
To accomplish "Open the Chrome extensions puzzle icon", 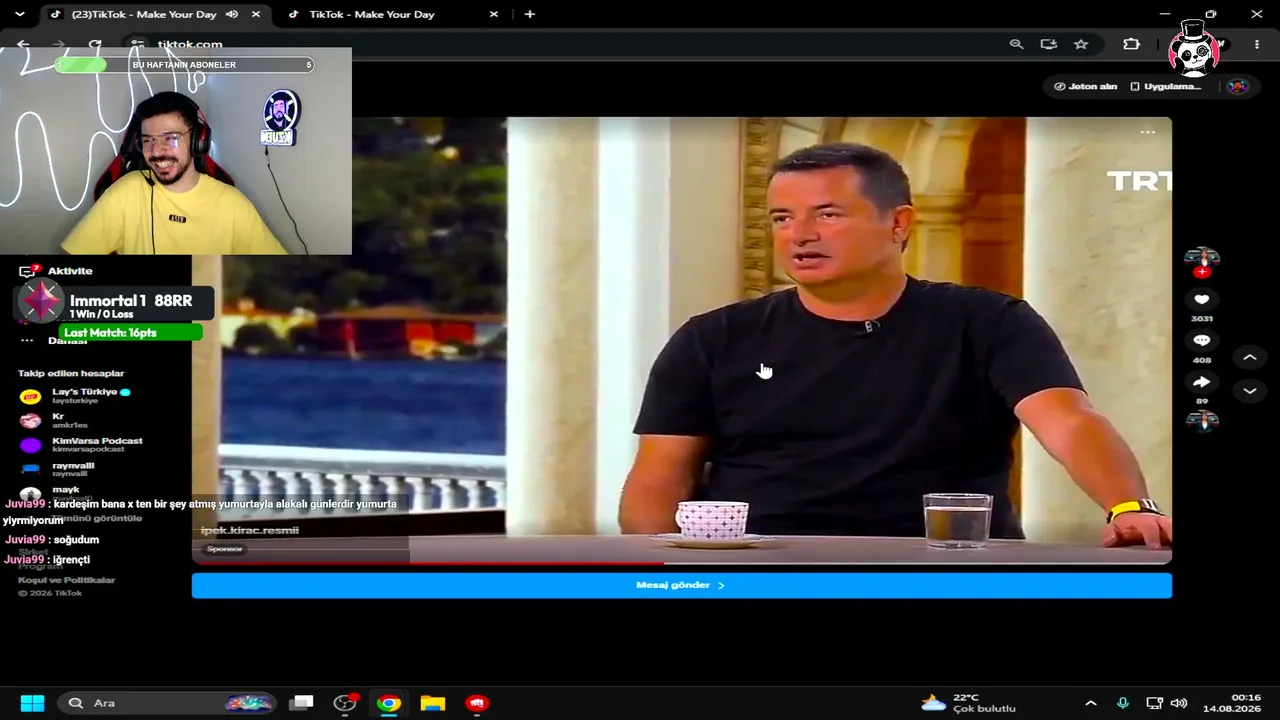I will (x=1131, y=44).
